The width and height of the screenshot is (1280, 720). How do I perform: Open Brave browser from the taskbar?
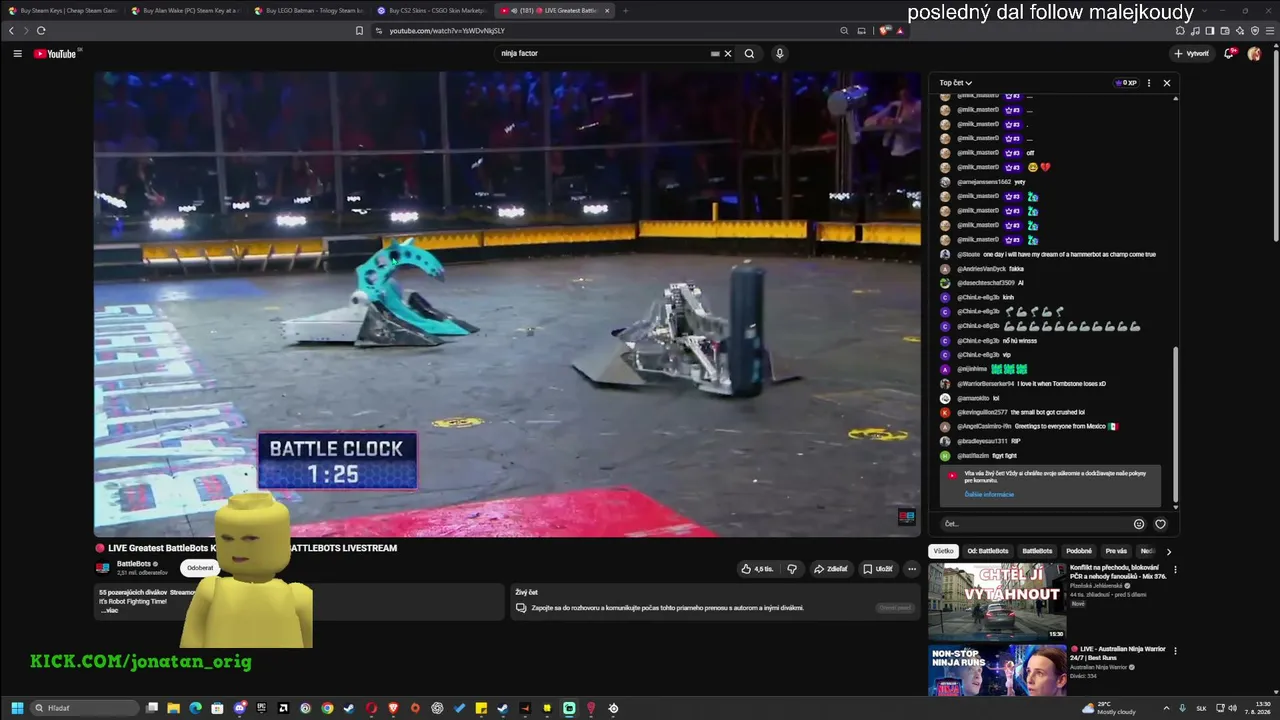393,708
